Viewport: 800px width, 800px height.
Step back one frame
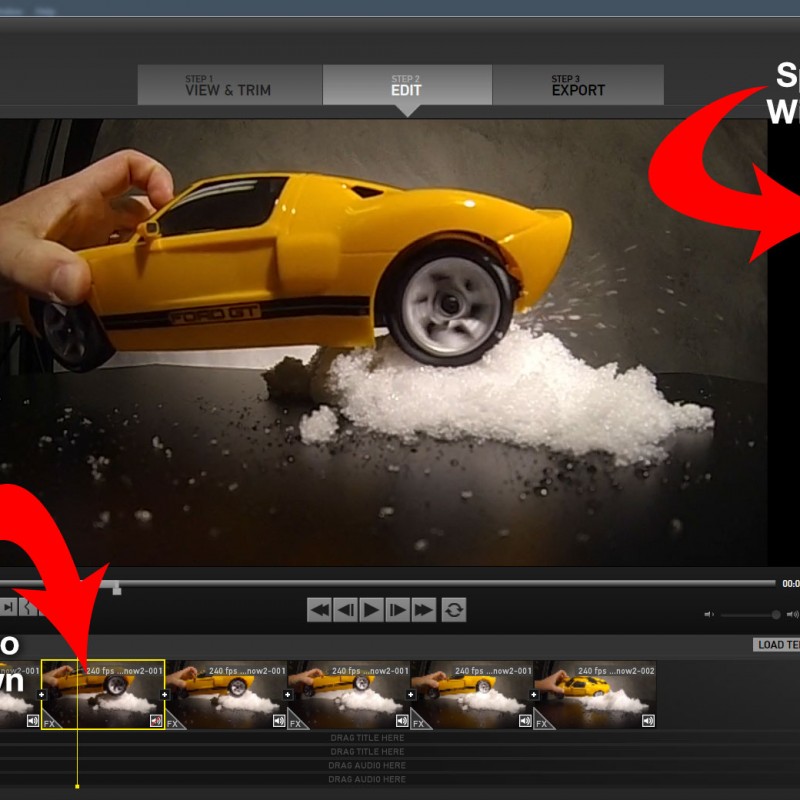point(345,609)
